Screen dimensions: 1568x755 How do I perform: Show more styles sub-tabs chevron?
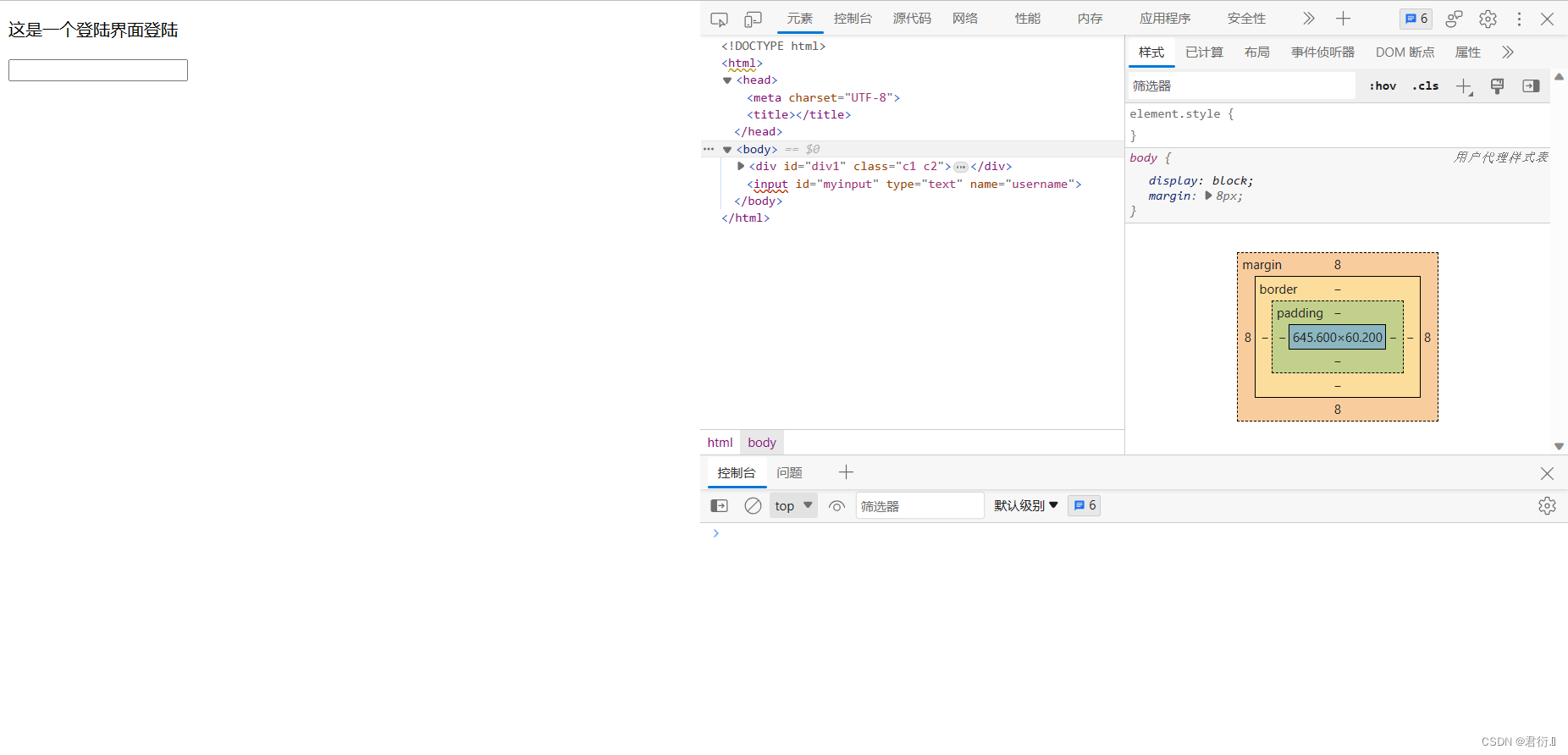click(1508, 52)
